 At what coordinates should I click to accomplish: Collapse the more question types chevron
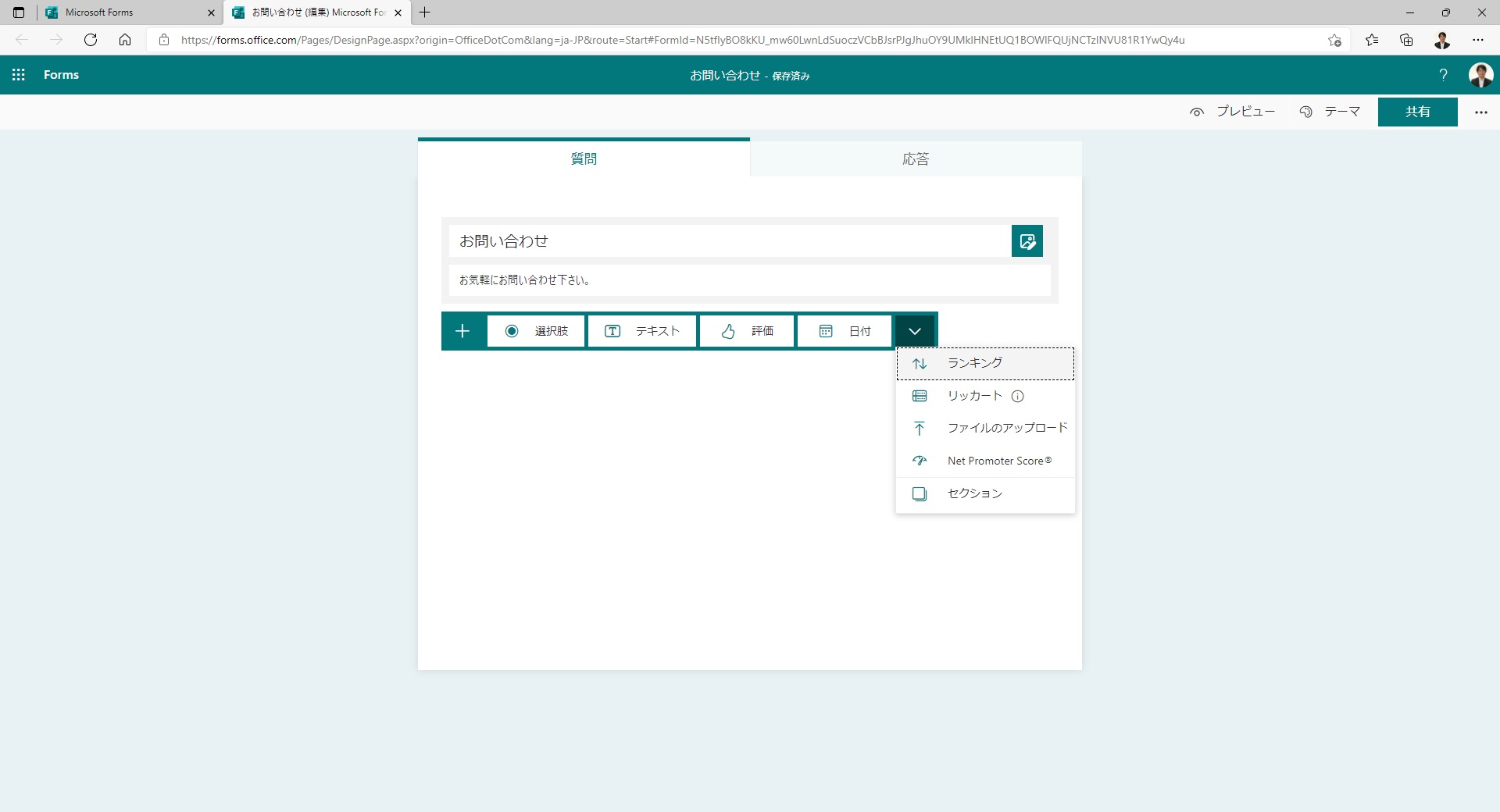pos(915,331)
